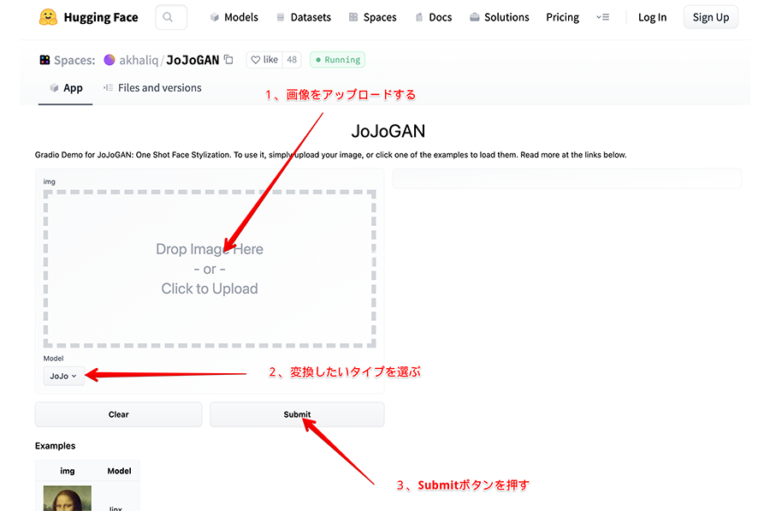Click the search magnifier icon
Screen dimensions: 770x511
click(x=171, y=17)
